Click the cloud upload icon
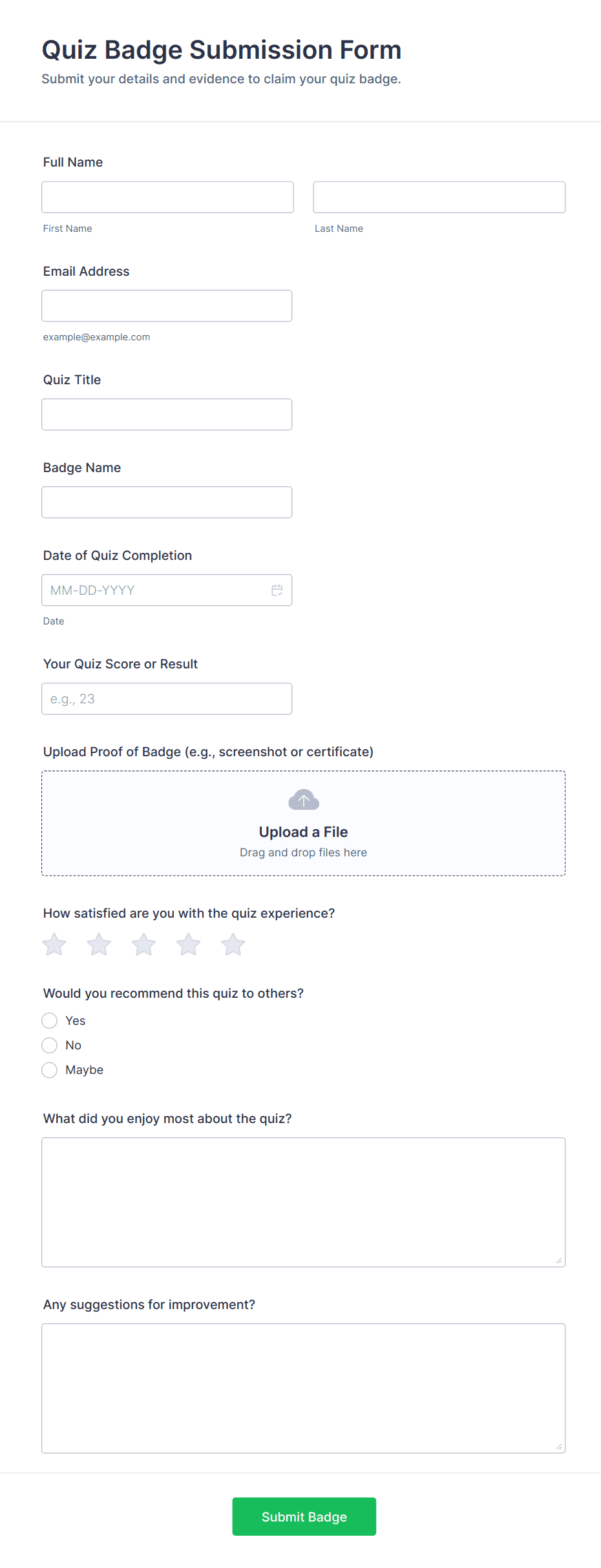601x1568 pixels. click(x=304, y=799)
